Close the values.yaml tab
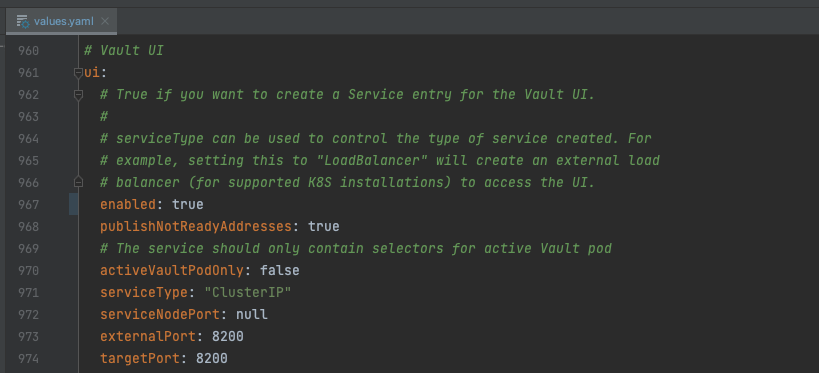Image resolution: width=819 pixels, height=373 pixels. click(105, 21)
